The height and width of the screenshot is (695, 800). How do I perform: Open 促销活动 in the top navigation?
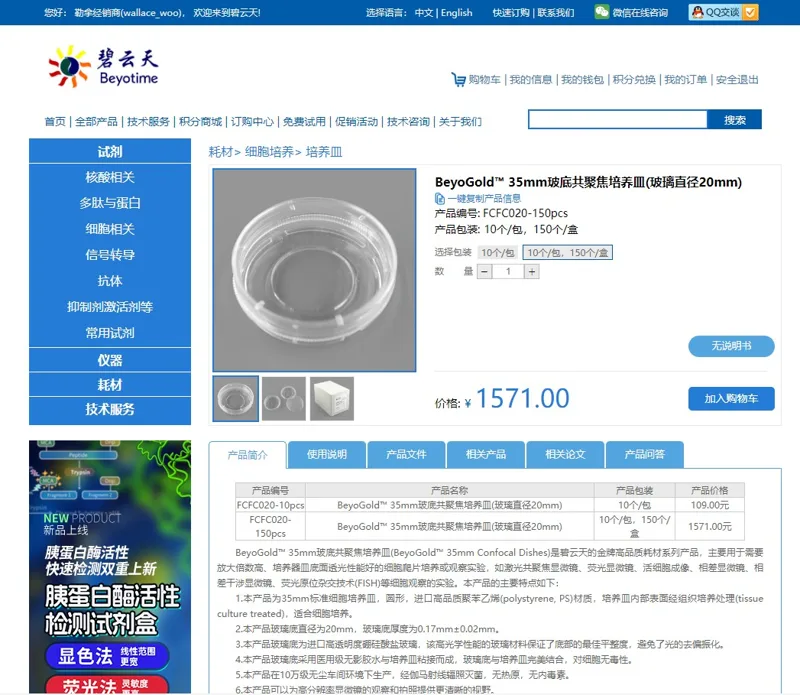coord(356,121)
